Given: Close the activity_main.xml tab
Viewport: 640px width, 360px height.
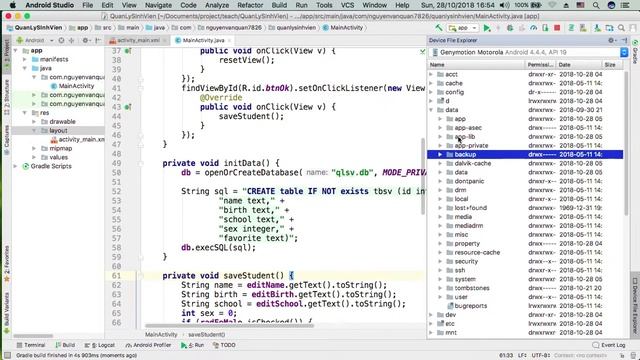Looking at the screenshot, I should pyautogui.click(x=165, y=40).
